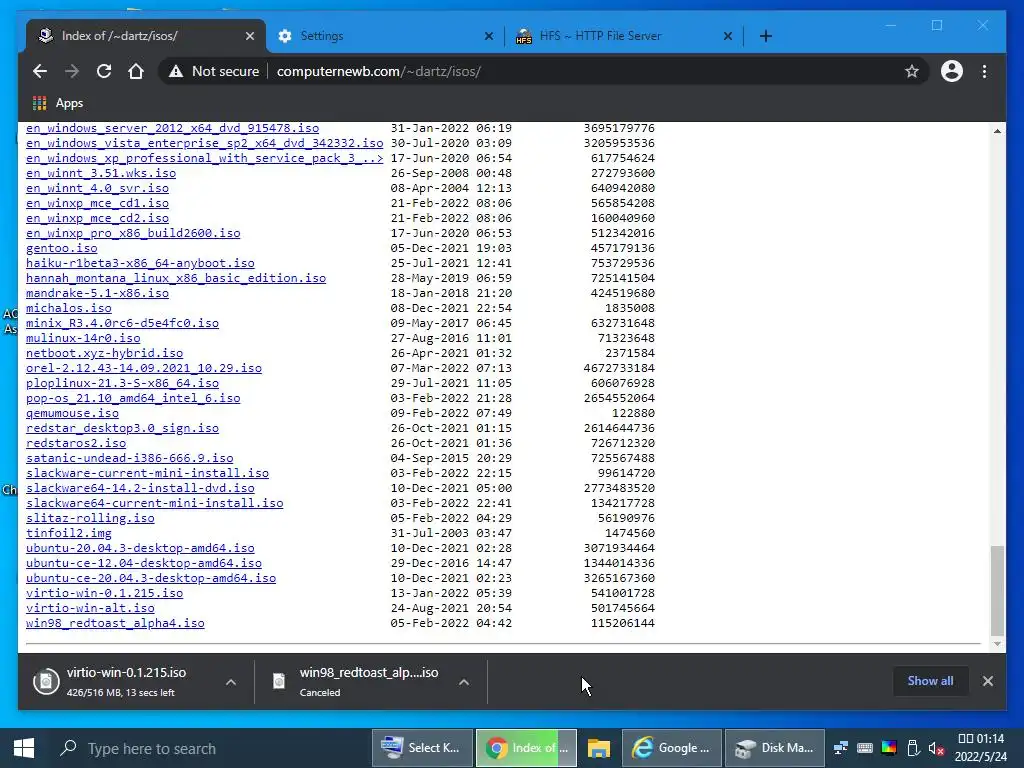1024x768 pixels.
Task: Click the mulinux-14r0.iso link
Action: [x=83, y=338]
